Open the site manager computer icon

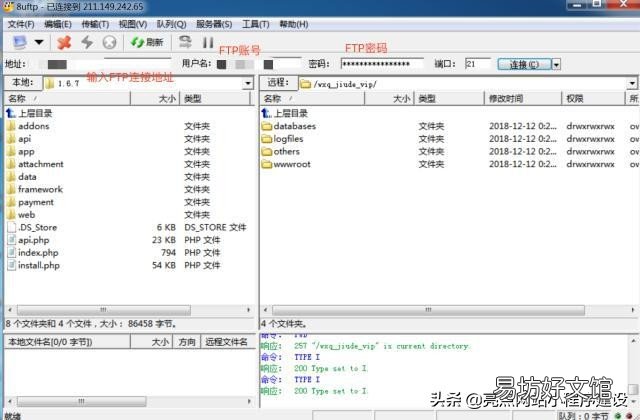point(19,42)
